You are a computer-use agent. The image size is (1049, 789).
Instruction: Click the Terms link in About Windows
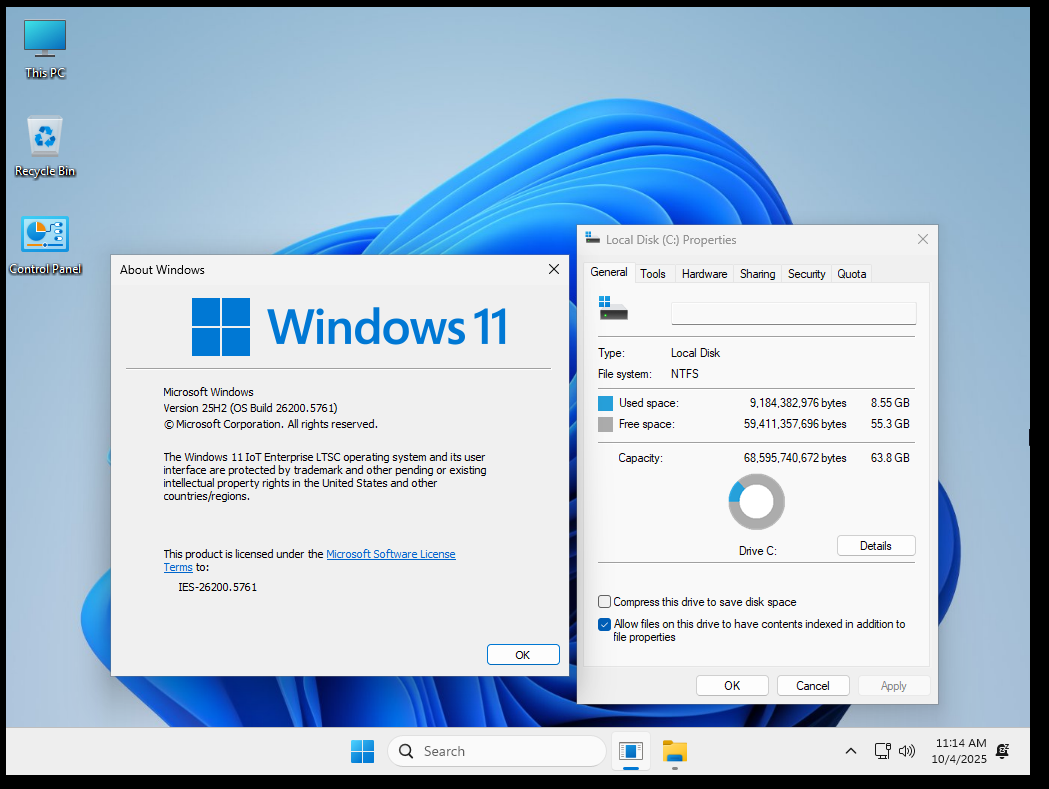[178, 567]
